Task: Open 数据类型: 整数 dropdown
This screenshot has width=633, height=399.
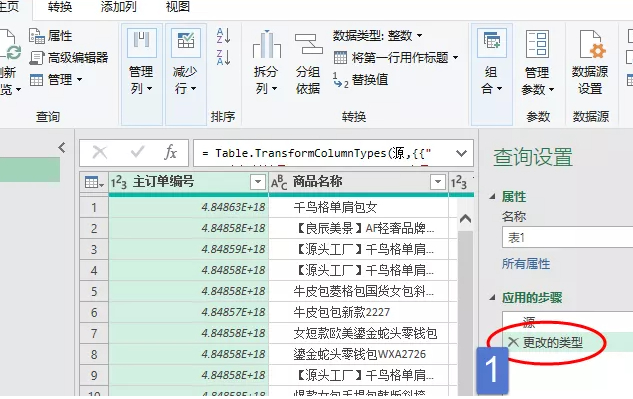Action: (x=378, y=36)
